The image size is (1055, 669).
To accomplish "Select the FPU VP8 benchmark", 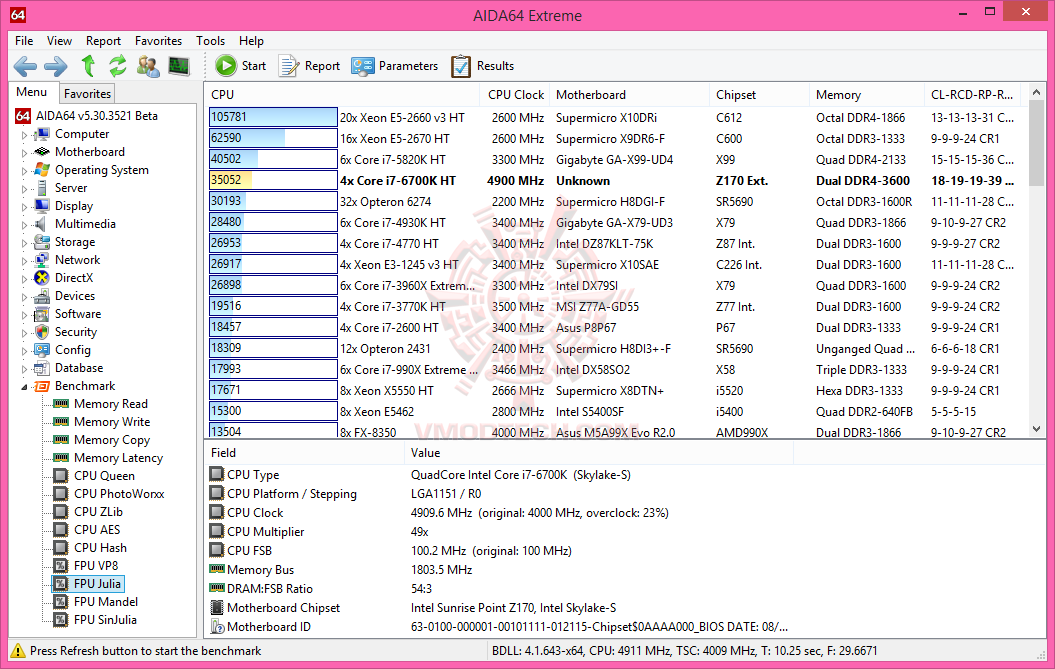I will coord(96,566).
